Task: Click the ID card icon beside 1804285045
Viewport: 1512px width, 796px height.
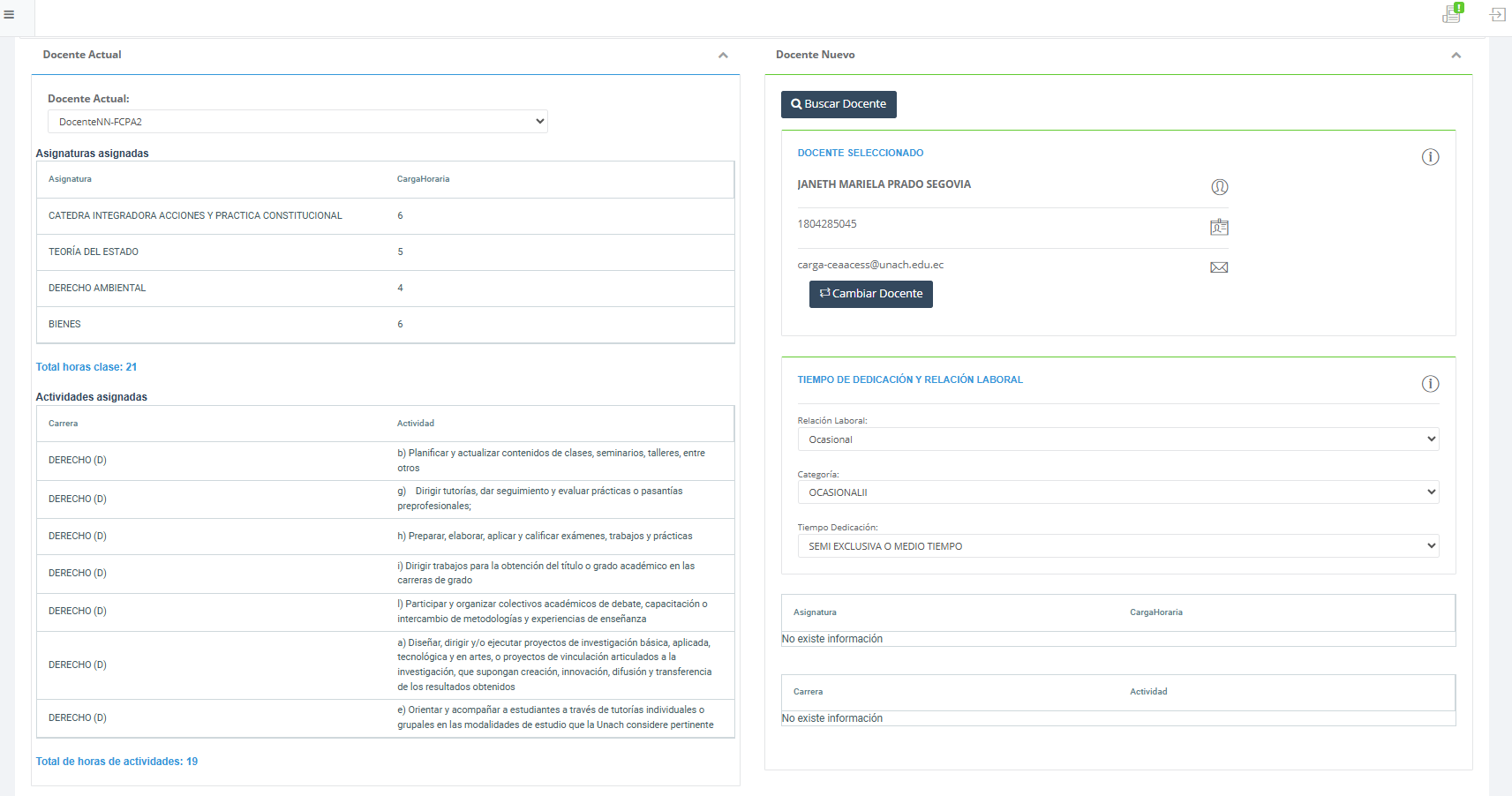Action: [x=1219, y=228]
